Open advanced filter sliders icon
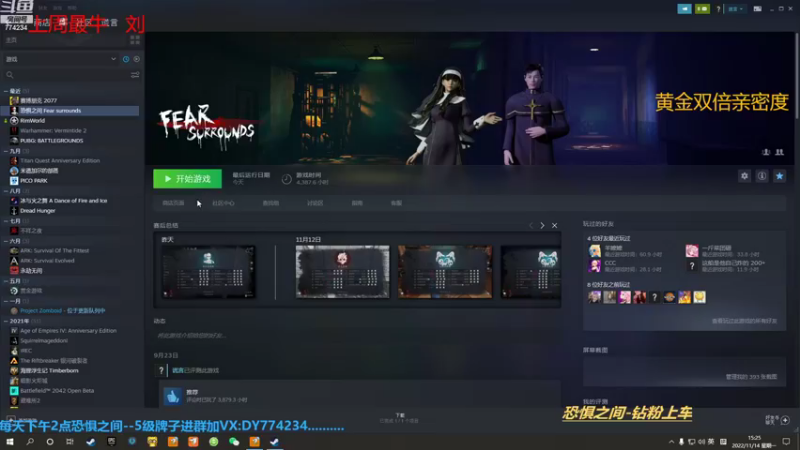 pyautogui.click(x=135, y=75)
